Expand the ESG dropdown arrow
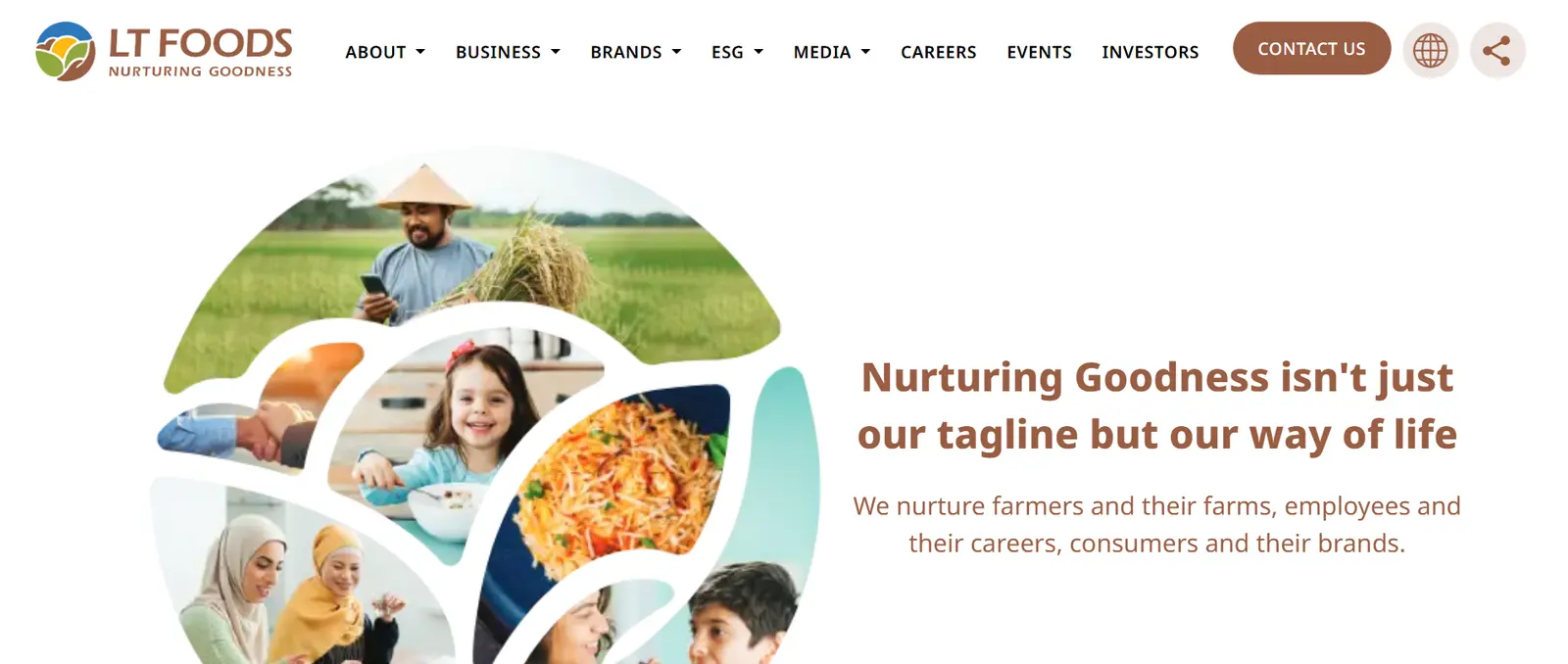 pyautogui.click(x=759, y=52)
